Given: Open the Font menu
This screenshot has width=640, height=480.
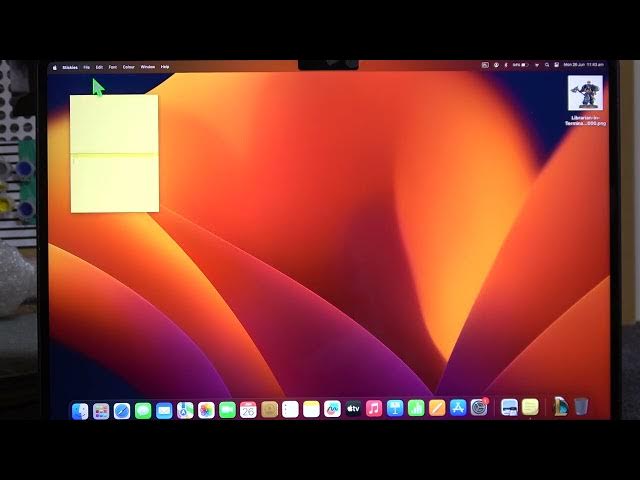Looking at the screenshot, I should (113, 67).
